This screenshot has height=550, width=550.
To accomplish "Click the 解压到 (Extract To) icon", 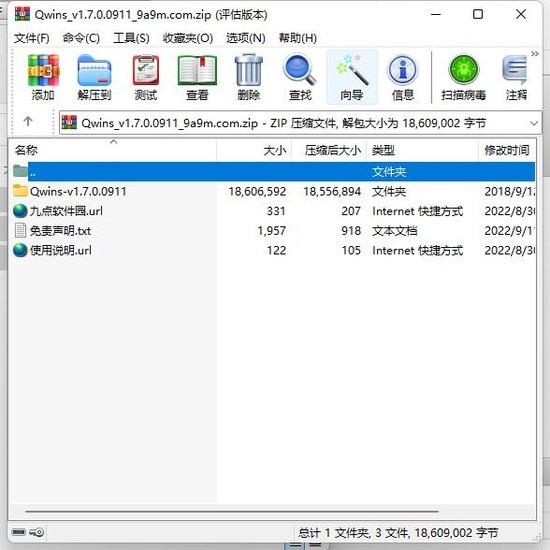I will click(x=94, y=77).
